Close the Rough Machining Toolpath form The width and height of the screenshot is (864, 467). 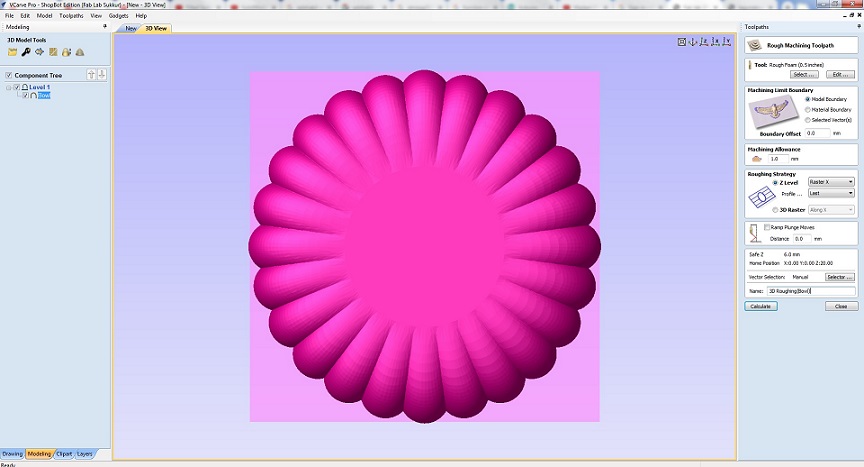click(x=841, y=306)
